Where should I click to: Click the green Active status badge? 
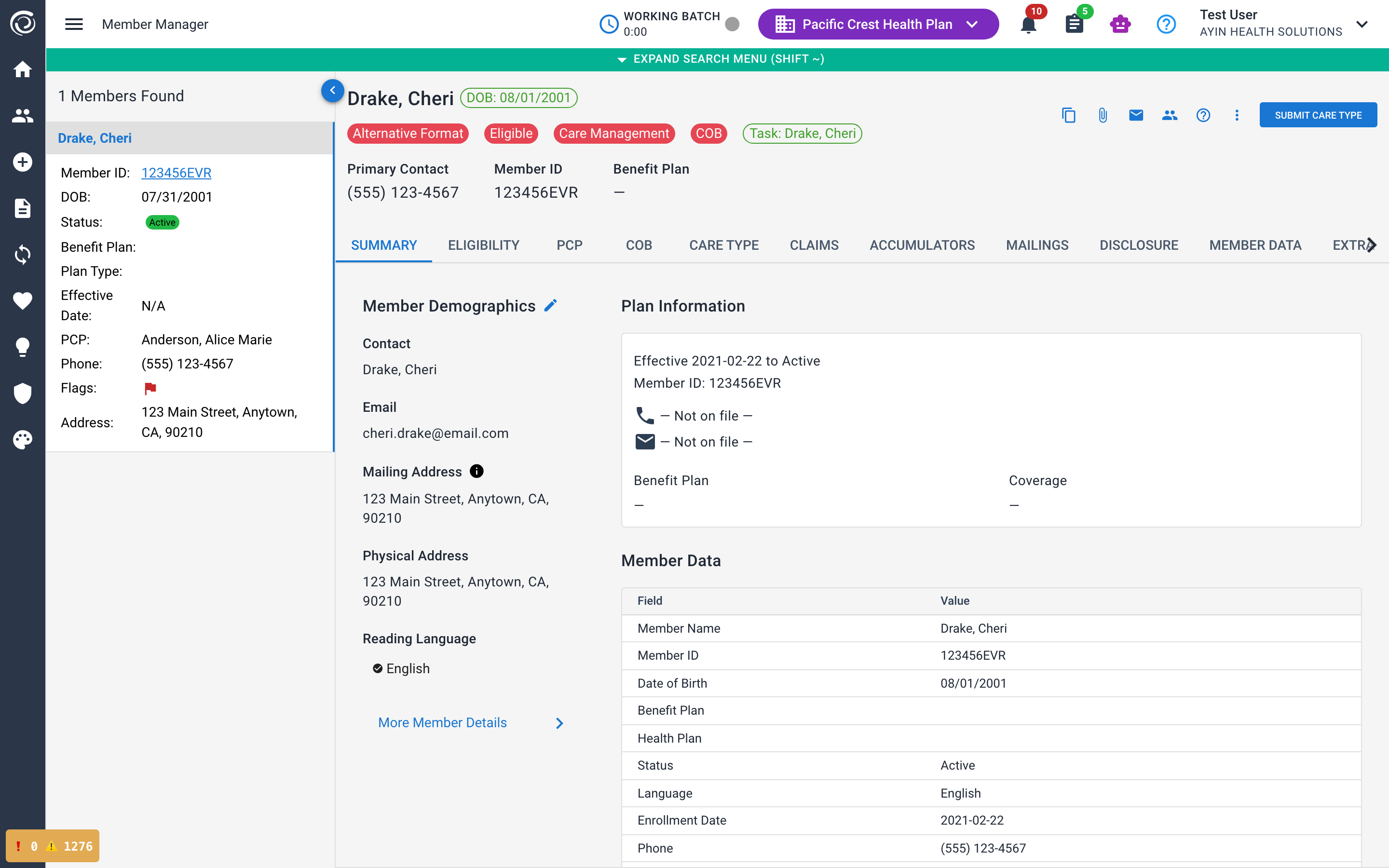(163, 222)
